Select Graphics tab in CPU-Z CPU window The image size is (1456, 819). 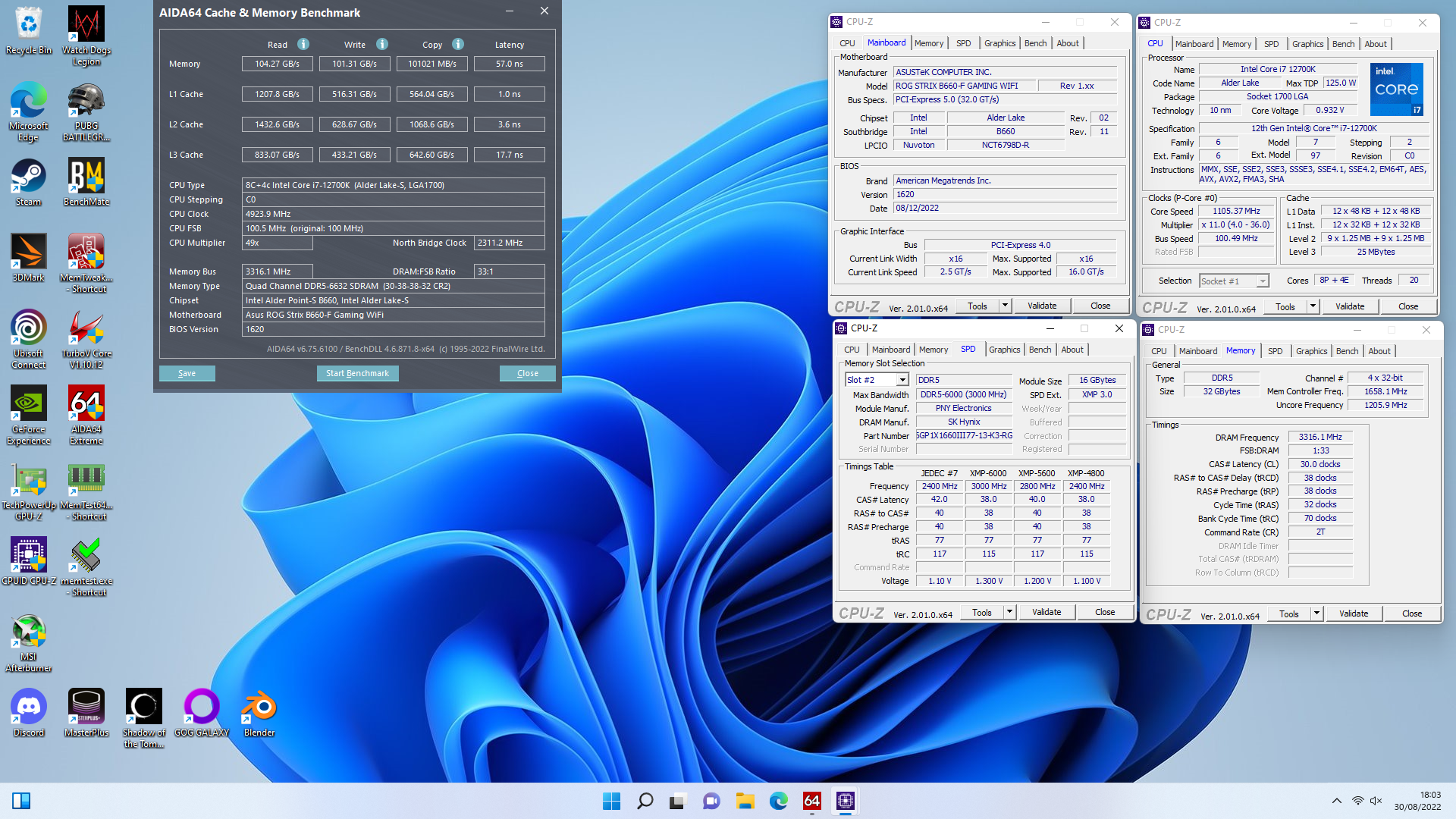point(1307,44)
